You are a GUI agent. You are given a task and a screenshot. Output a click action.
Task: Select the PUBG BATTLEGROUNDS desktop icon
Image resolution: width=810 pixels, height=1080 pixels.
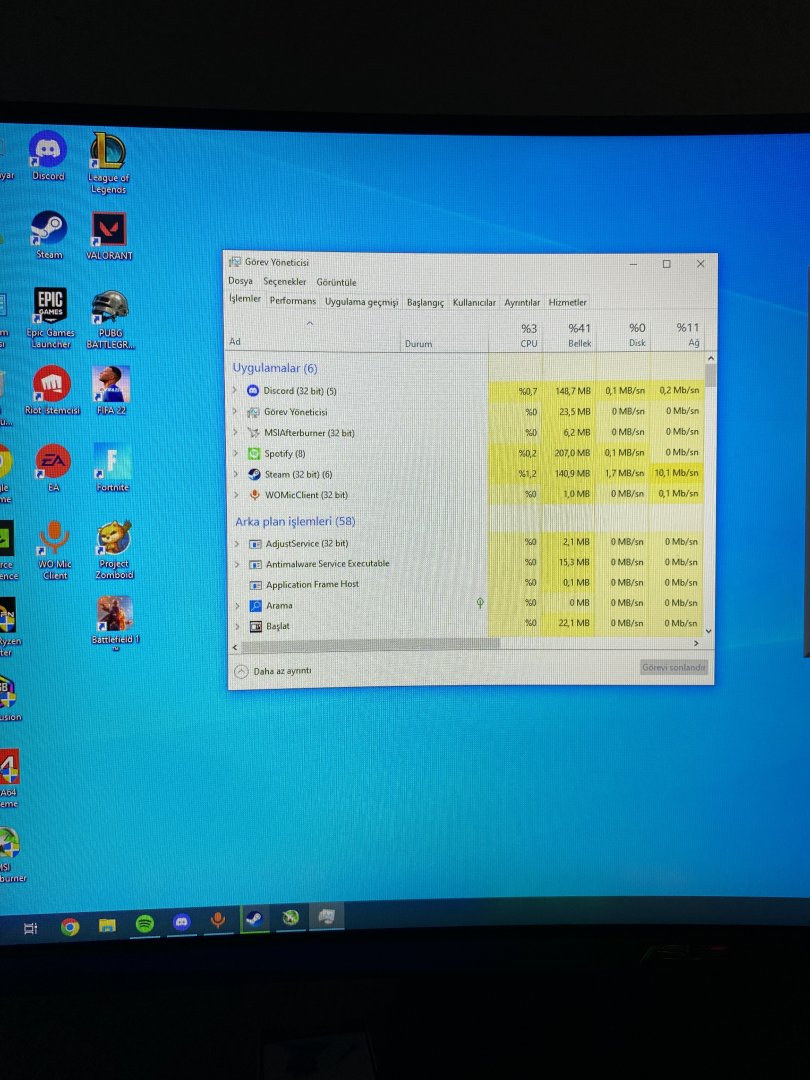[110, 320]
